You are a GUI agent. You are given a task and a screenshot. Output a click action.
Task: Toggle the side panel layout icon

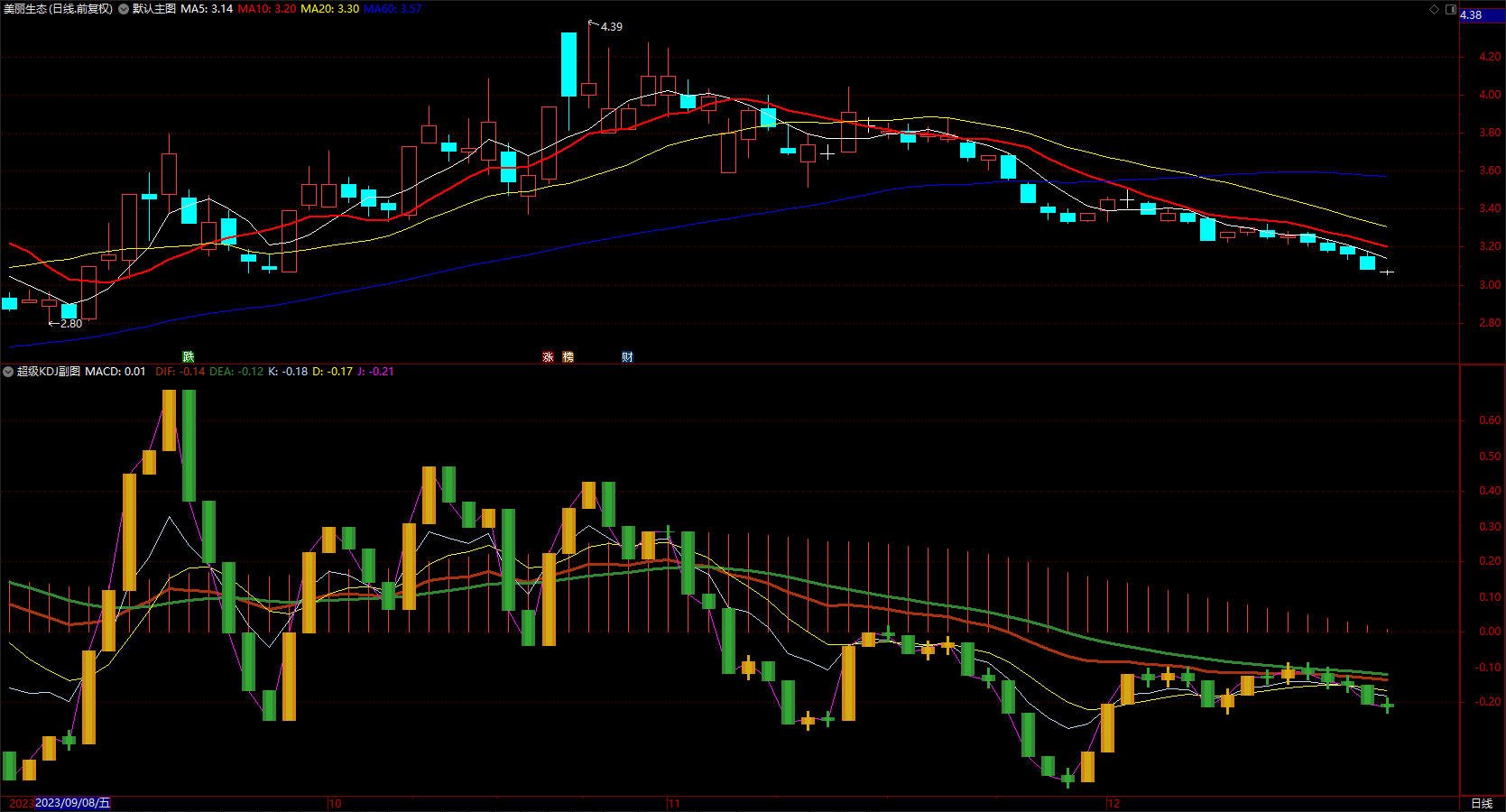[x=1451, y=9]
